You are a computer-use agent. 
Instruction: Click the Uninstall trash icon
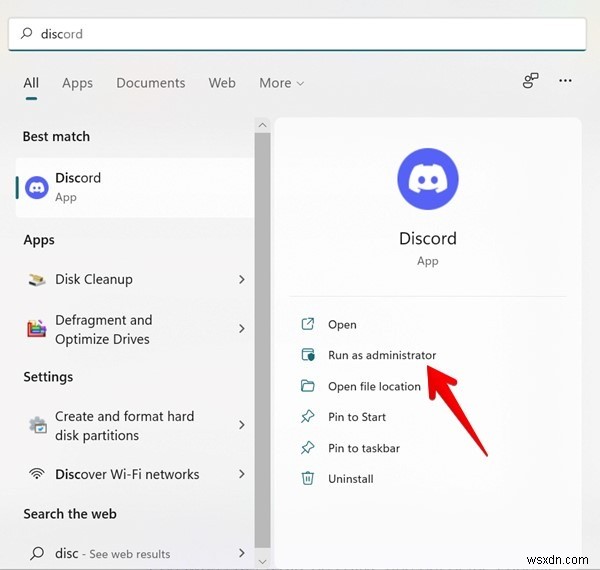308,479
